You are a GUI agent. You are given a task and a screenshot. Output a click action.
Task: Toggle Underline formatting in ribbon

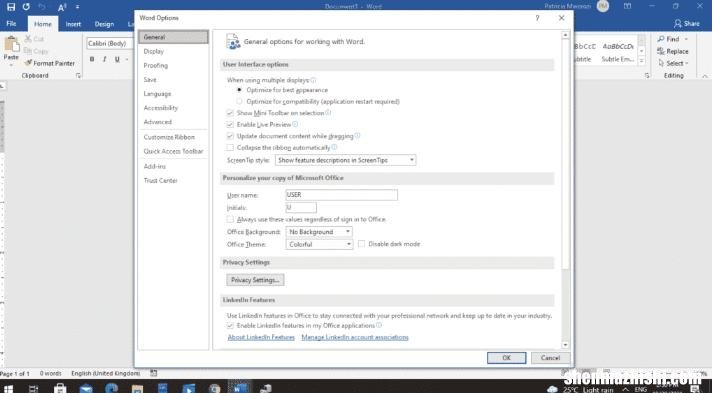117,59
